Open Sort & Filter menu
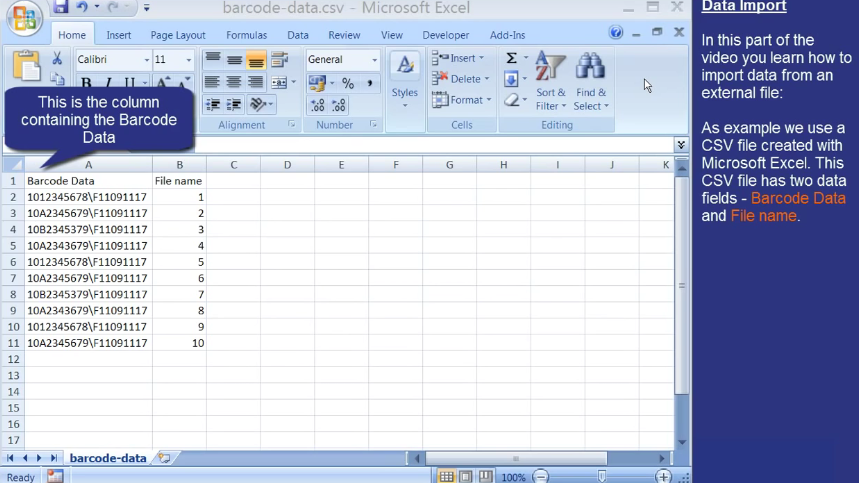This screenshot has width=859, height=483. (551, 82)
